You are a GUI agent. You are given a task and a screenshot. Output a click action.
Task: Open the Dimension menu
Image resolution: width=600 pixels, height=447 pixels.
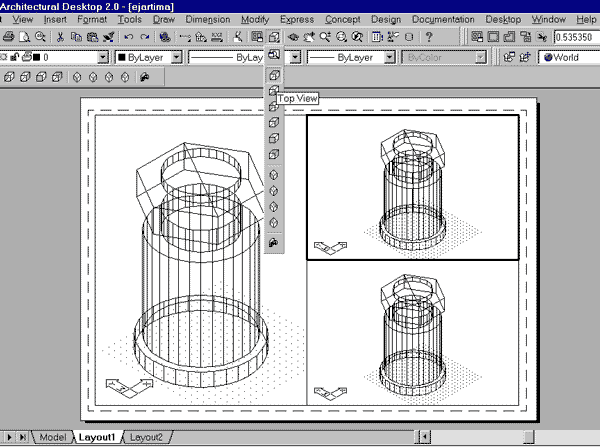[x=207, y=19]
